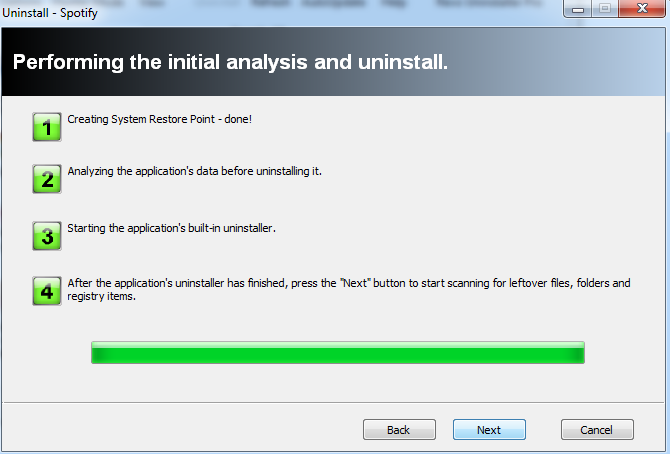
Task: Click the 'Performing the initial analysis' heading
Action: pyautogui.click(x=230, y=62)
